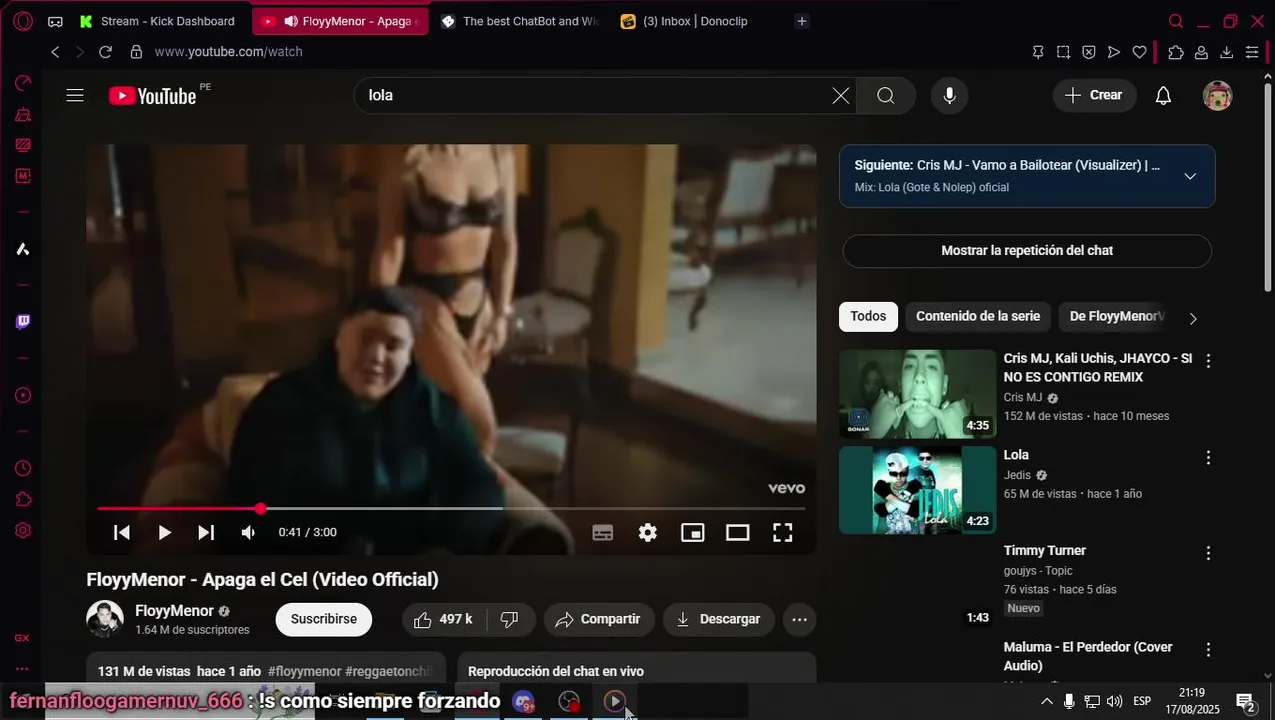The width and height of the screenshot is (1275, 720).
Task: Mute the video volume
Action: click(x=249, y=533)
